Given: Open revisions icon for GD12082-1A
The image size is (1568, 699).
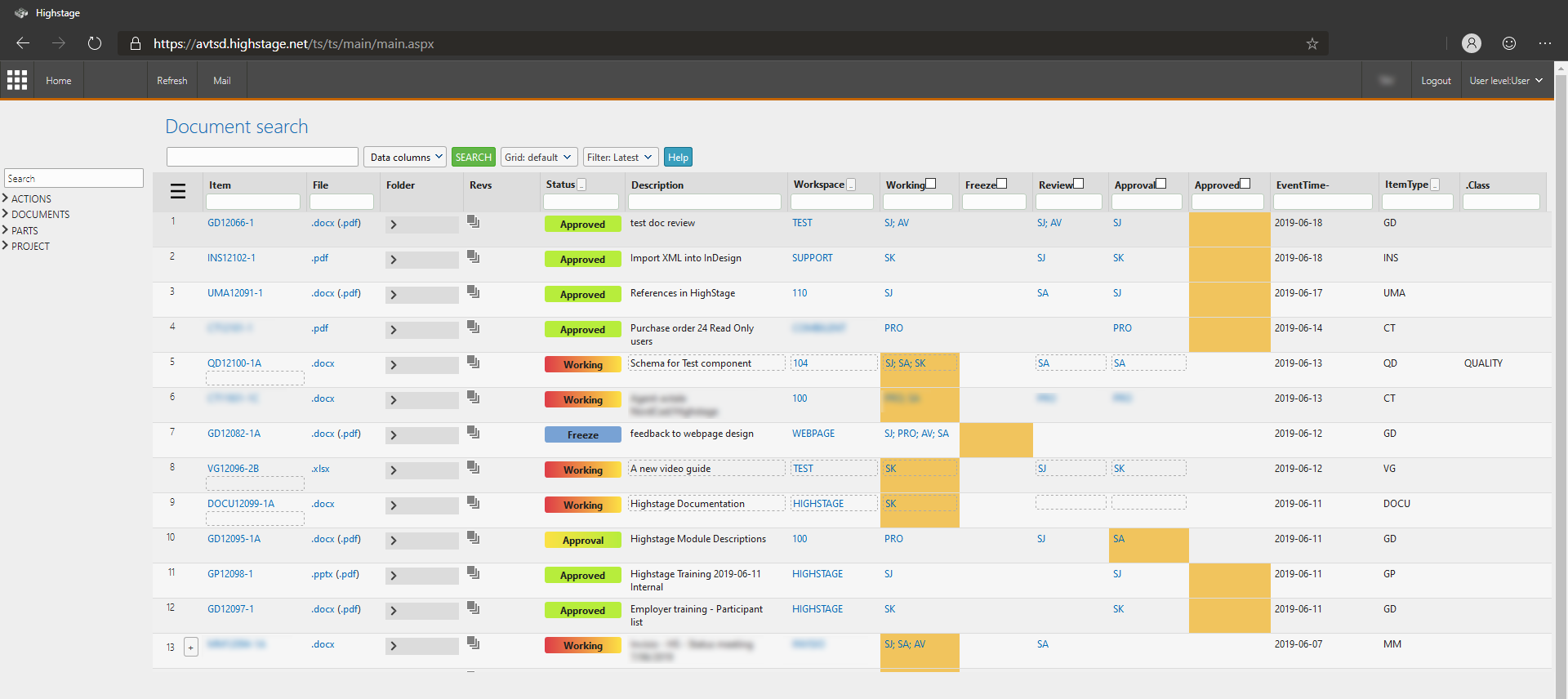Looking at the screenshot, I should click(473, 432).
